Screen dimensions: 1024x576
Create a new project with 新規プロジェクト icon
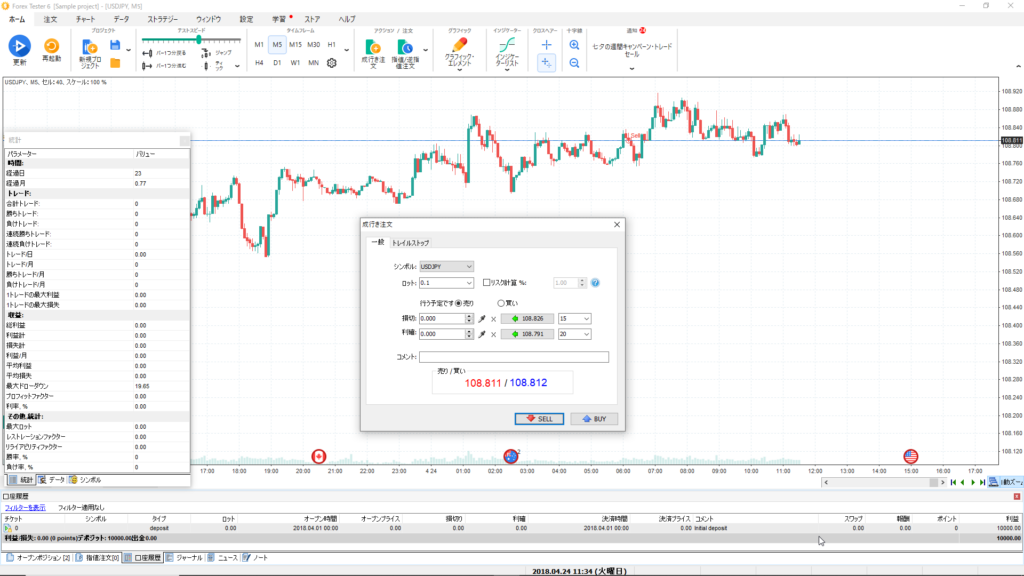click(x=89, y=47)
